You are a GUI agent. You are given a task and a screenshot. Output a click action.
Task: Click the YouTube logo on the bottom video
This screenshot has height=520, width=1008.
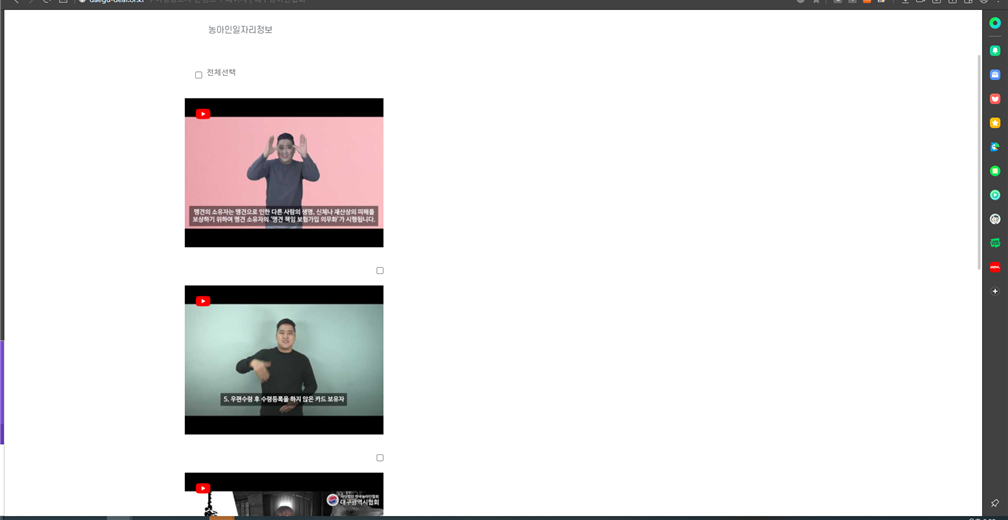[203, 488]
